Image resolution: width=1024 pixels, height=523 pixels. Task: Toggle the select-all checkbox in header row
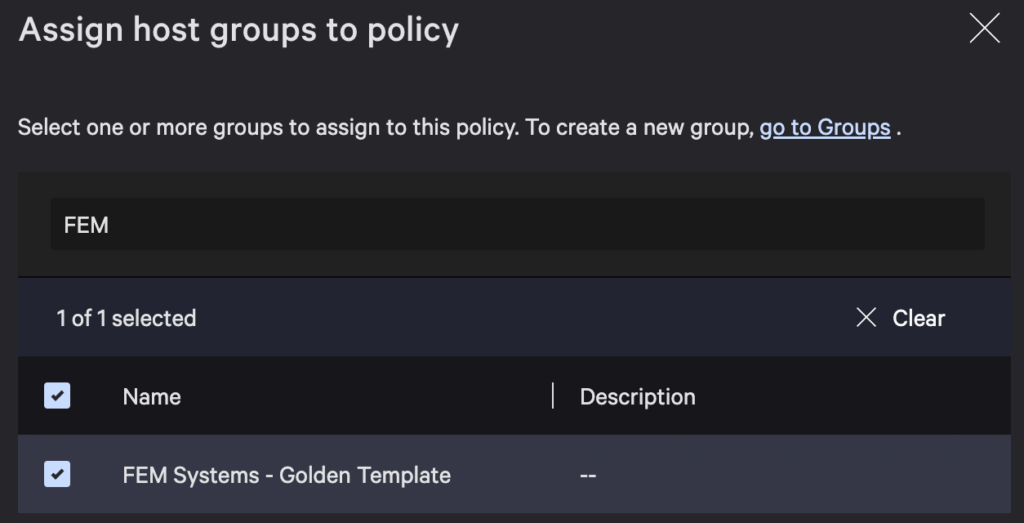pyautogui.click(x=57, y=396)
